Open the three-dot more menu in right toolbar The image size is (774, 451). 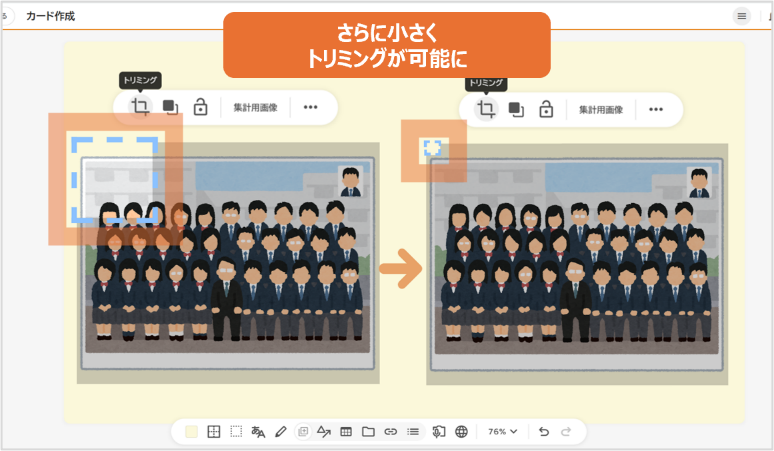(656, 109)
